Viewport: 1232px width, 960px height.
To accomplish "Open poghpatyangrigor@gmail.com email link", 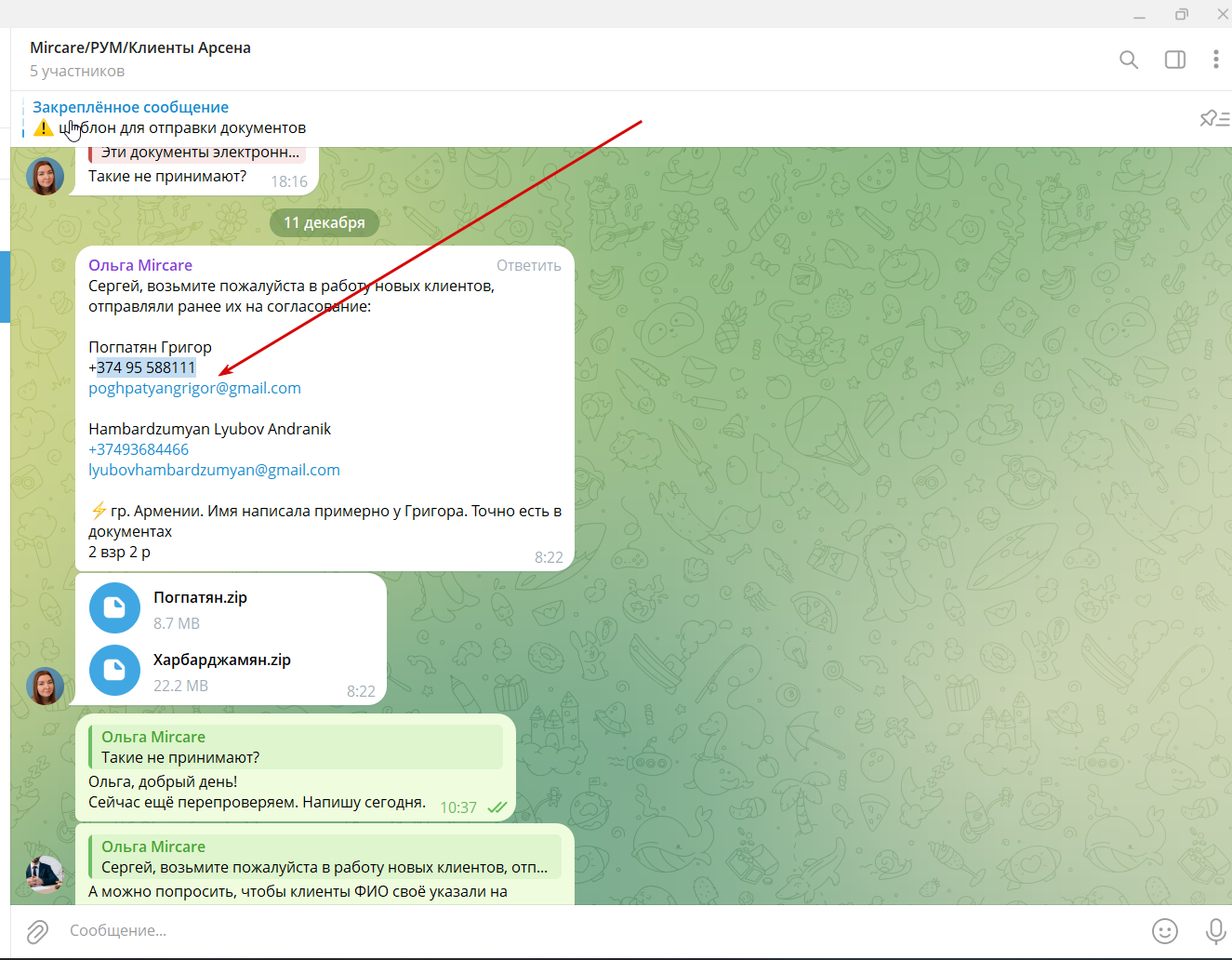I will pos(194,388).
